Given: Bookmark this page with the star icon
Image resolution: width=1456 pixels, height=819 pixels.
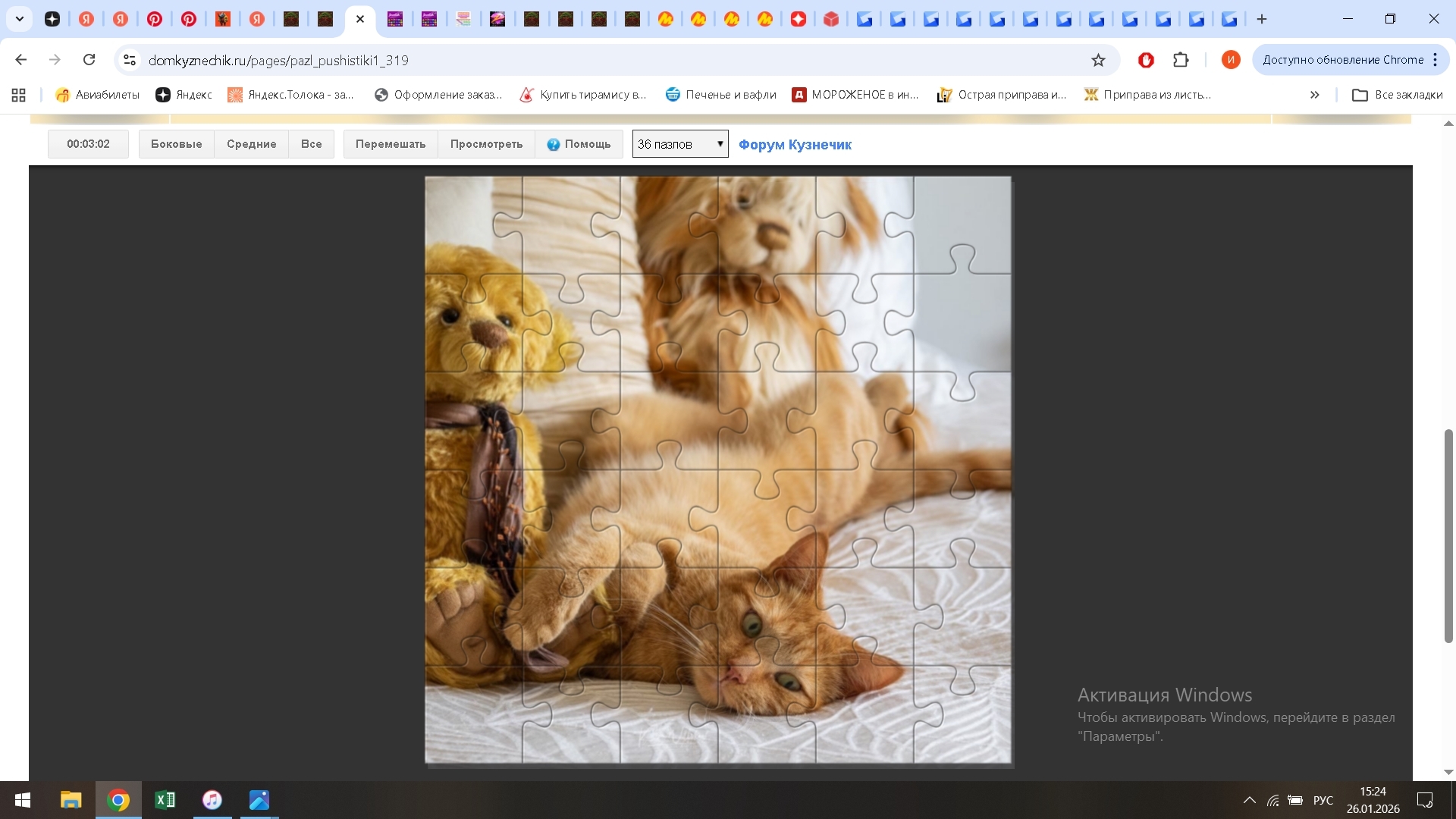Looking at the screenshot, I should point(1098,60).
